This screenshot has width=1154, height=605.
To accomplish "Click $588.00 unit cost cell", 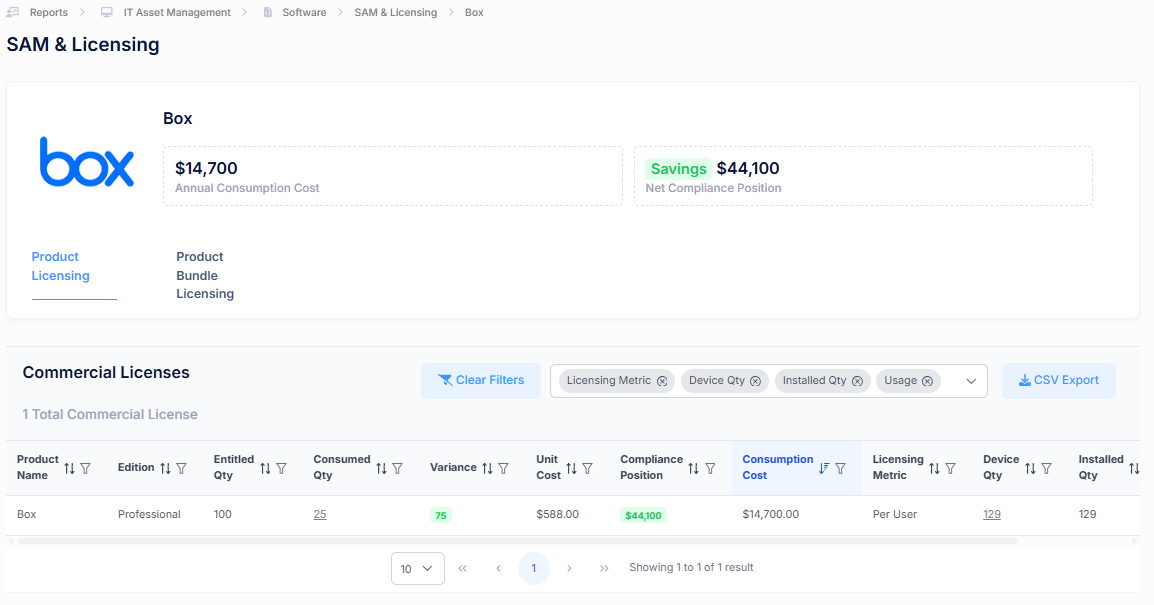I will pos(557,514).
